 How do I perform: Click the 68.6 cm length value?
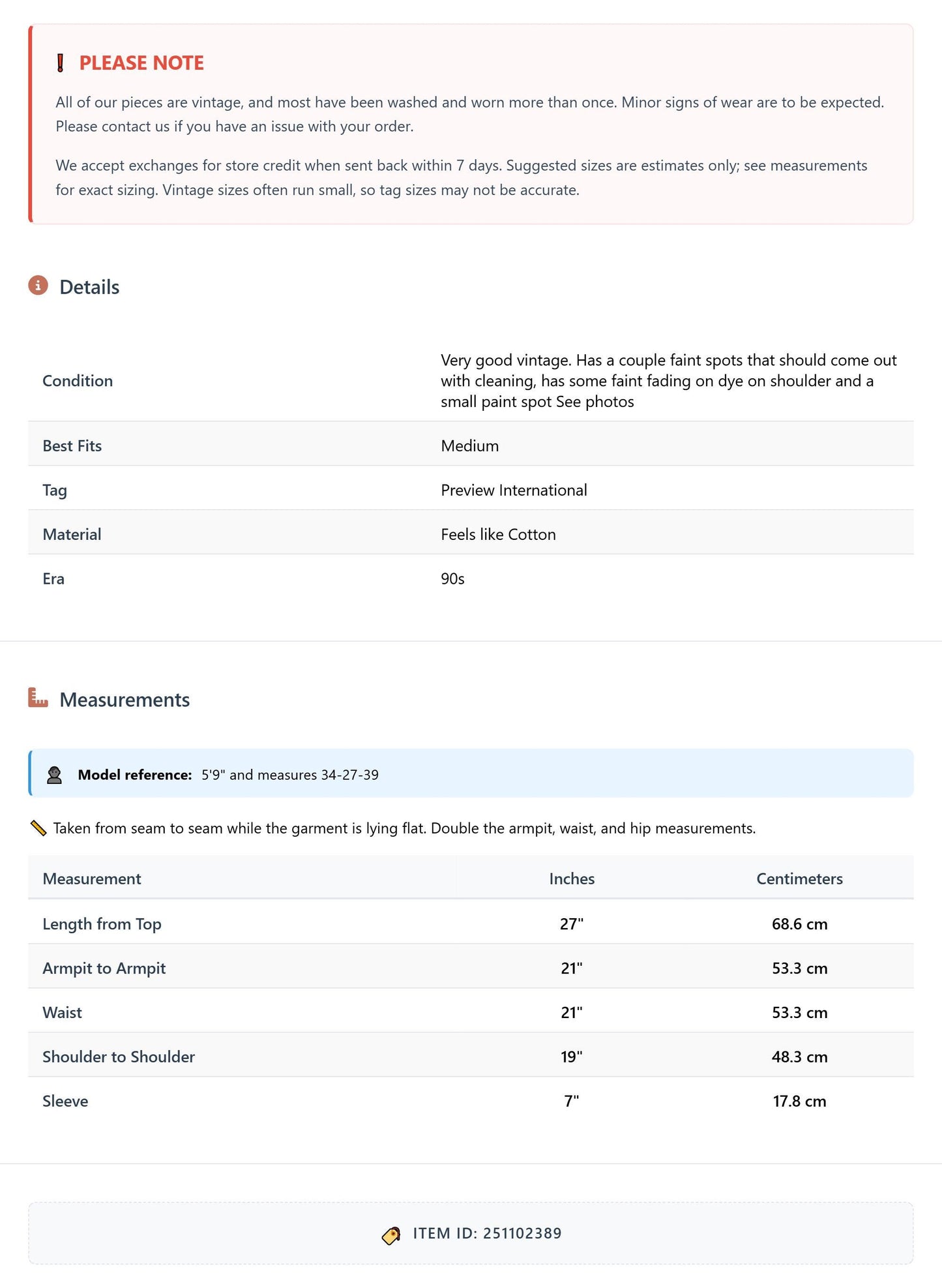click(x=799, y=924)
